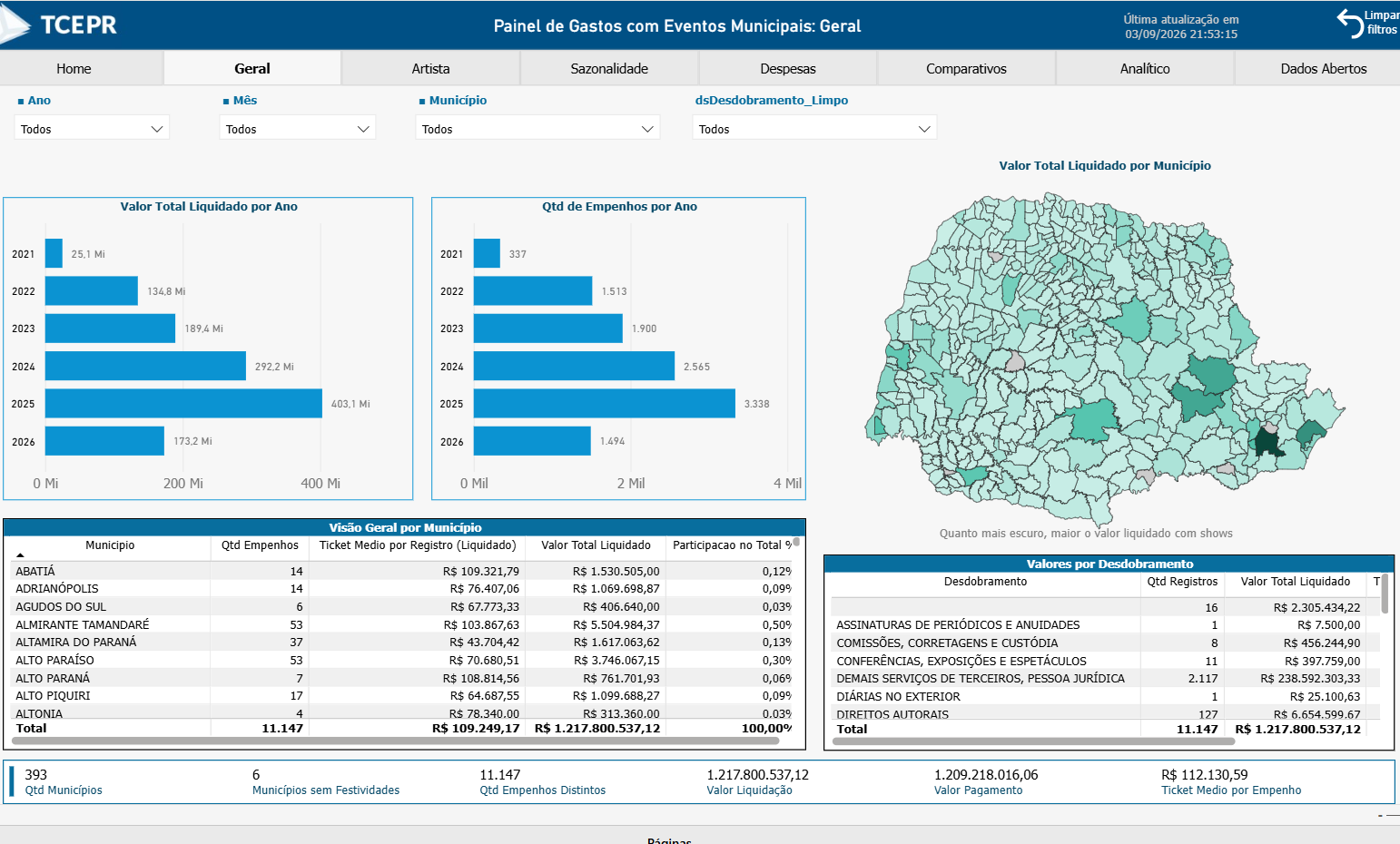Viewport: 1400px width, 844px height.
Task: Open the Município filter dropdown
Action: (537, 129)
